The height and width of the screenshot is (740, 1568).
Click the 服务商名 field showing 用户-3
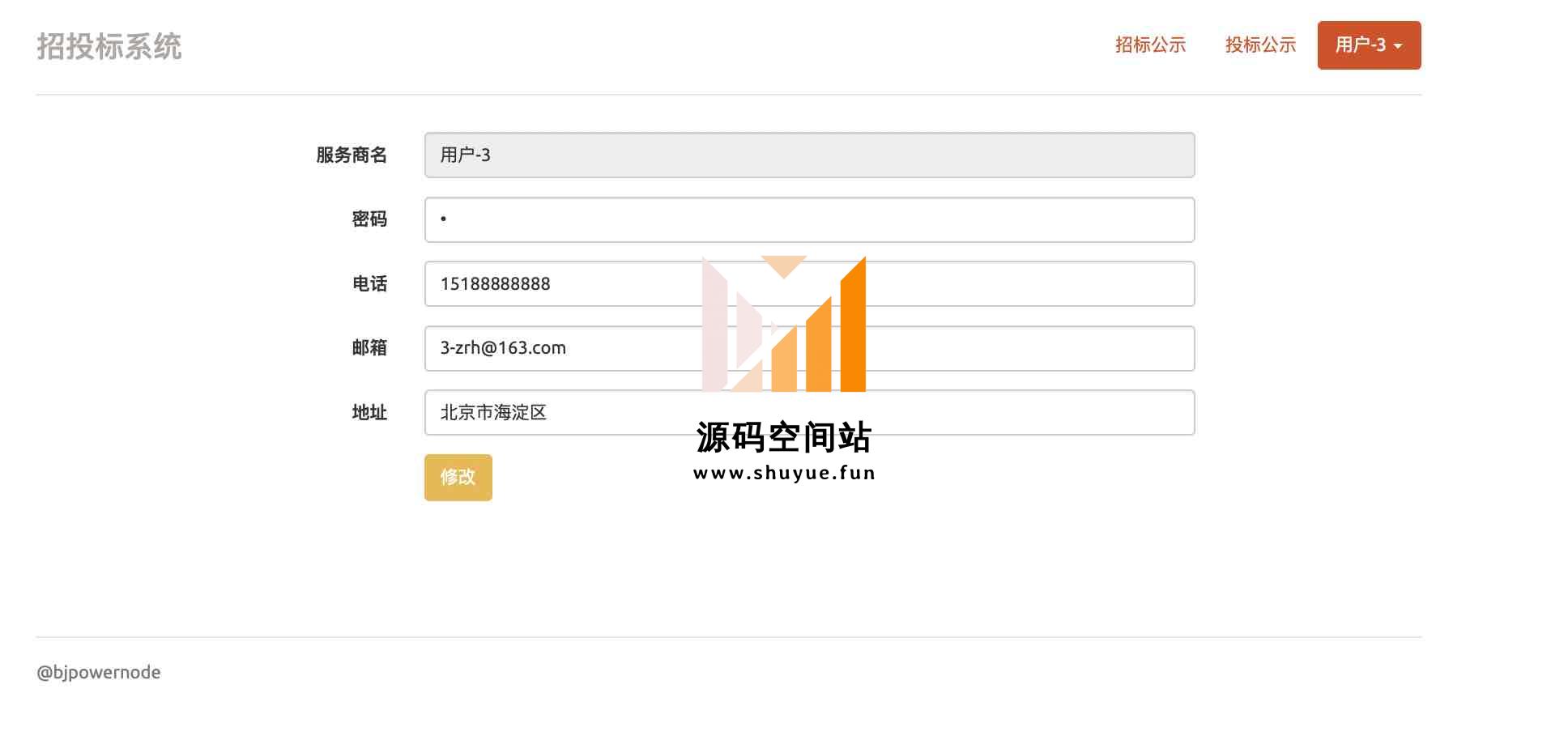810,155
